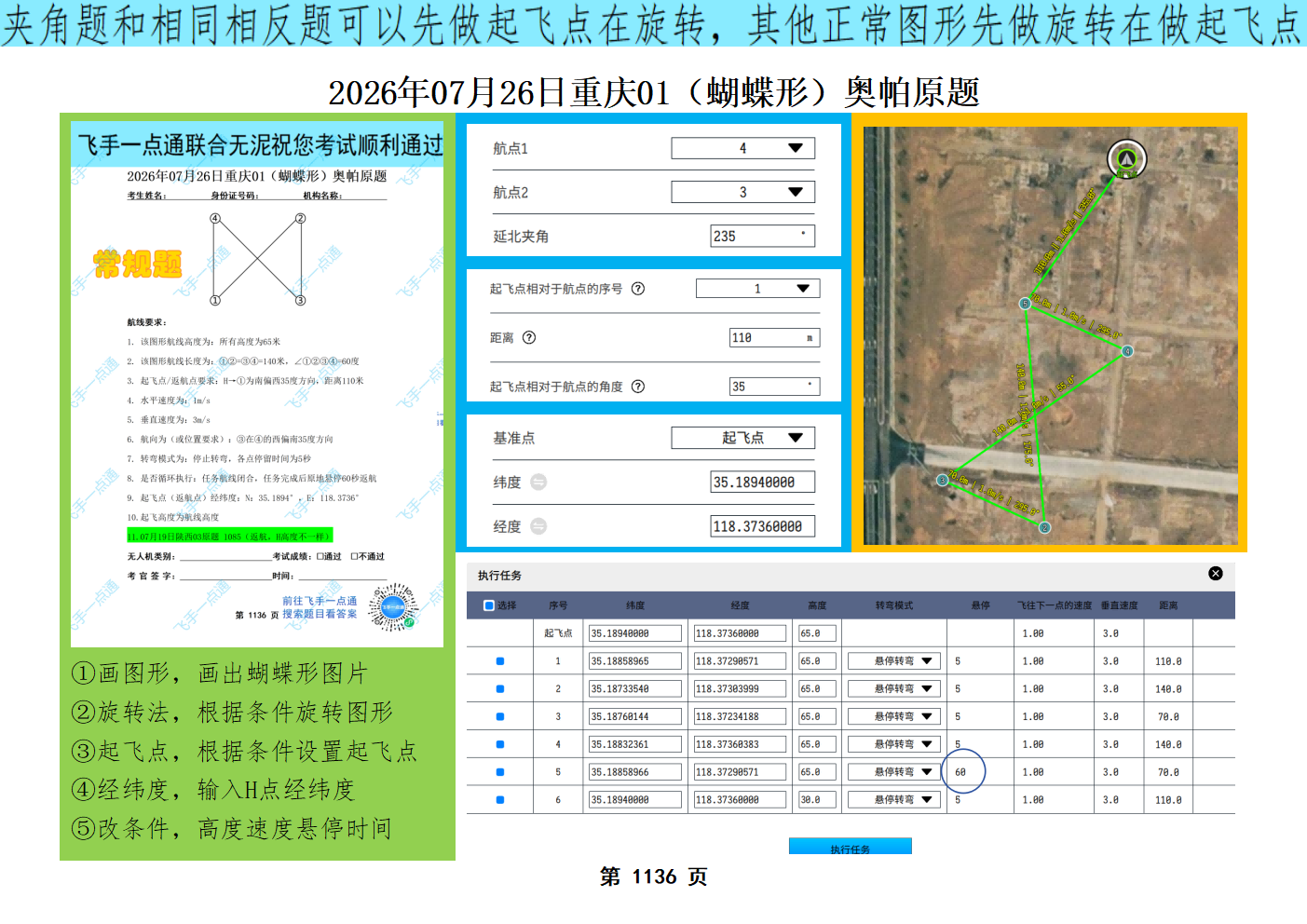Image resolution: width=1307 pixels, height=924 pixels.
Task: Close the 执行任务 panel
Action: tap(1216, 574)
